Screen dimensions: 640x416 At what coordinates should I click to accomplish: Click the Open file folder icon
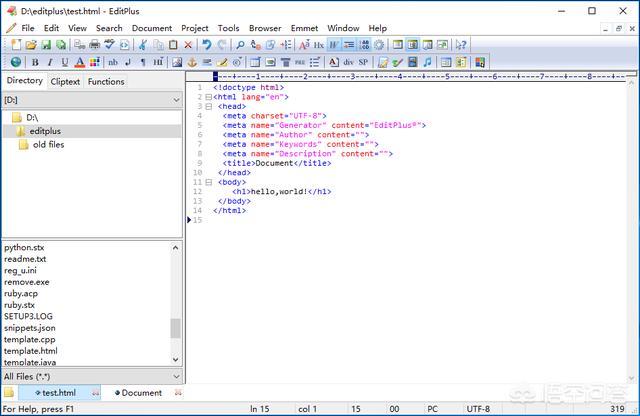(31, 44)
